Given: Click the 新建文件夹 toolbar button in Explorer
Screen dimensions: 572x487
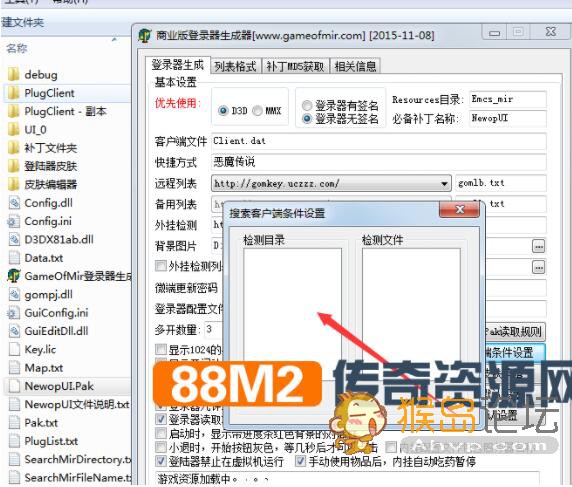Looking at the screenshot, I should coord(23,23).
